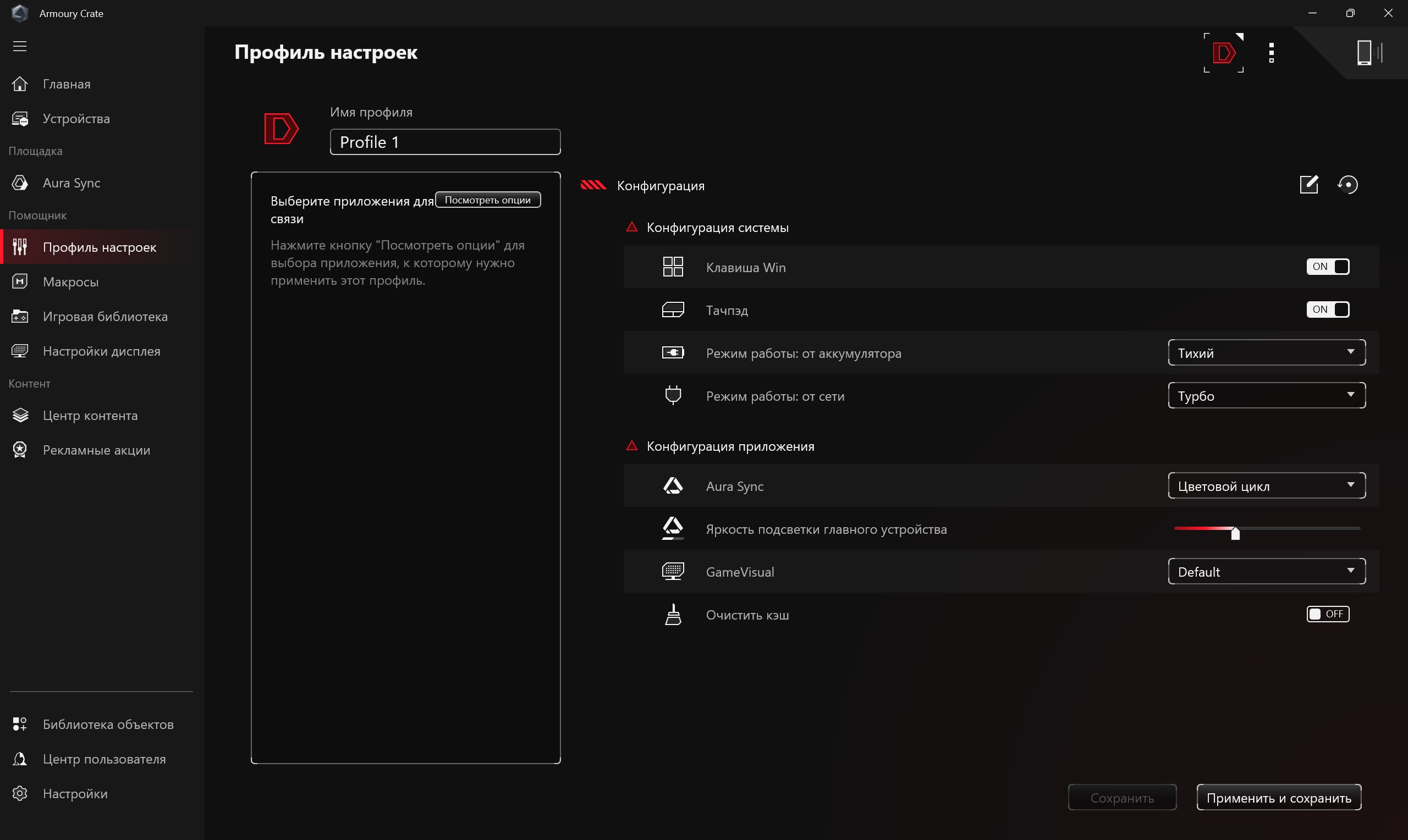The height and width of the screenshot is (840, 1408).
Task: Click the Aura Sync row icon
Action: click(x=673, y=485)
